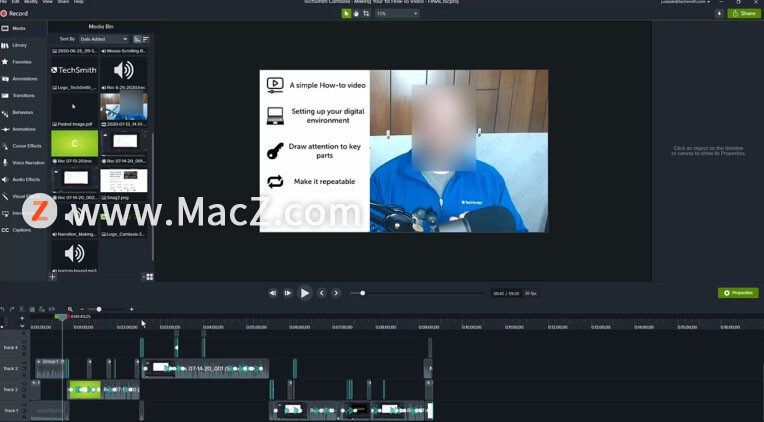Open the Voice Narration panel

(x=22, y=163)
